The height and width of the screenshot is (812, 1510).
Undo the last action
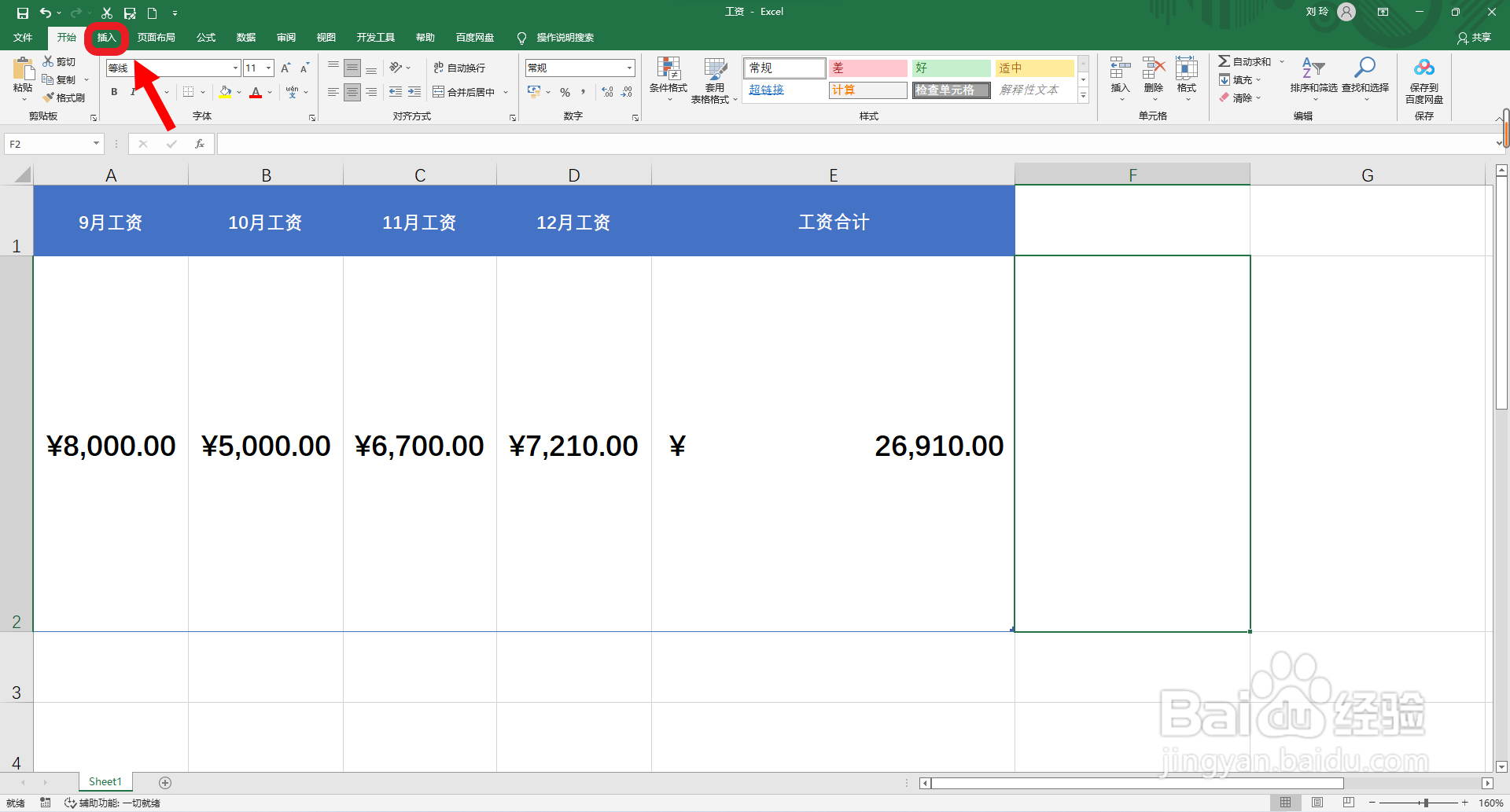click(x=46, y=13)
